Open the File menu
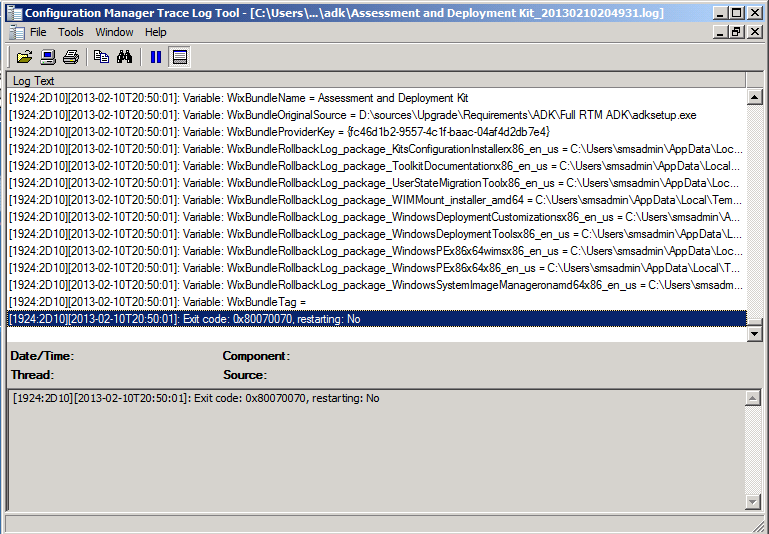This screenshot has width=769, height=534. (38, 32)
